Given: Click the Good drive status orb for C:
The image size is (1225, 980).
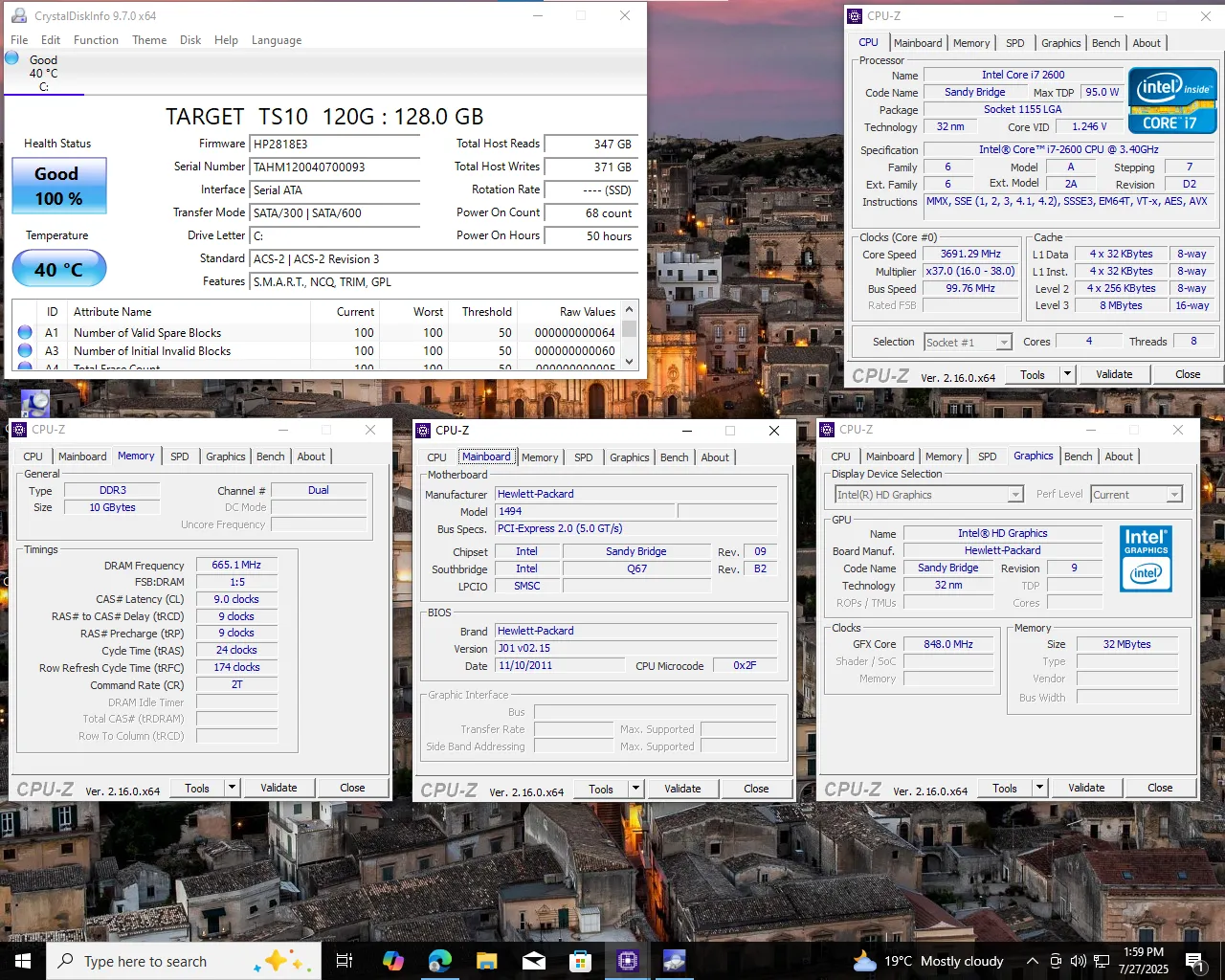Looking at the screenshot, I should (12, 58).
